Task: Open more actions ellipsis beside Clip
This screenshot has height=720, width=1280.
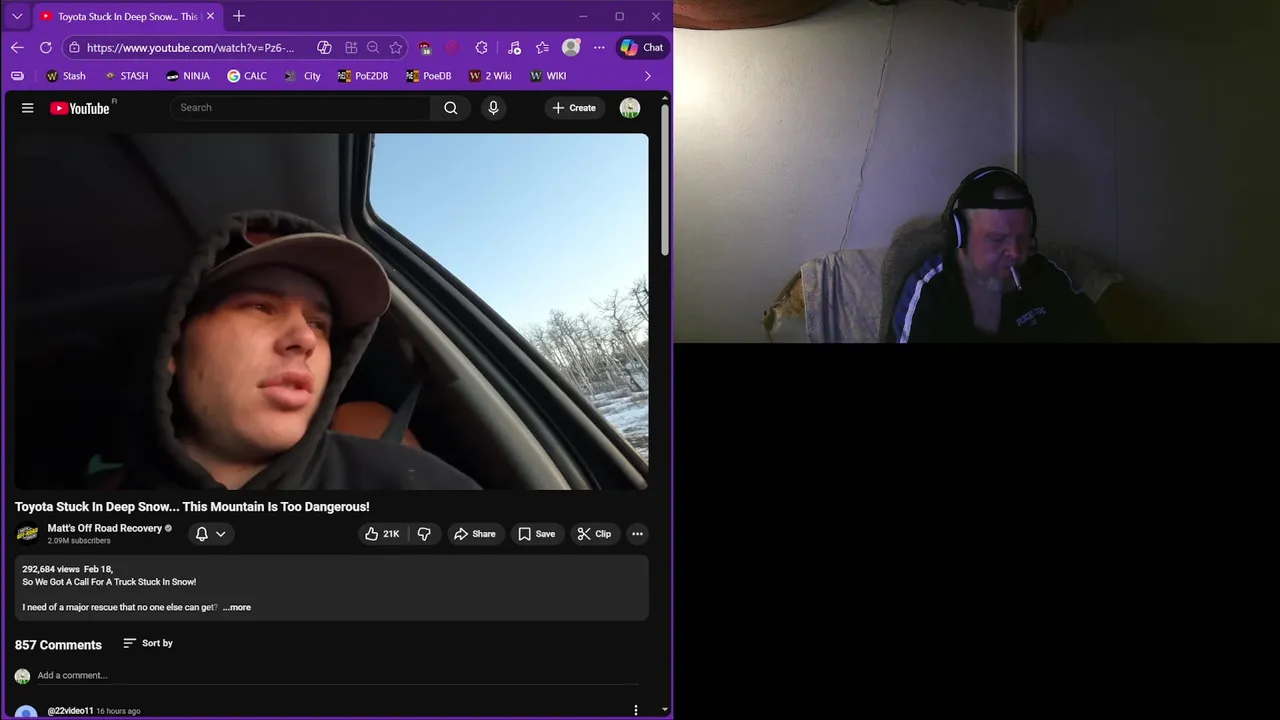Action: pos(637,534)
